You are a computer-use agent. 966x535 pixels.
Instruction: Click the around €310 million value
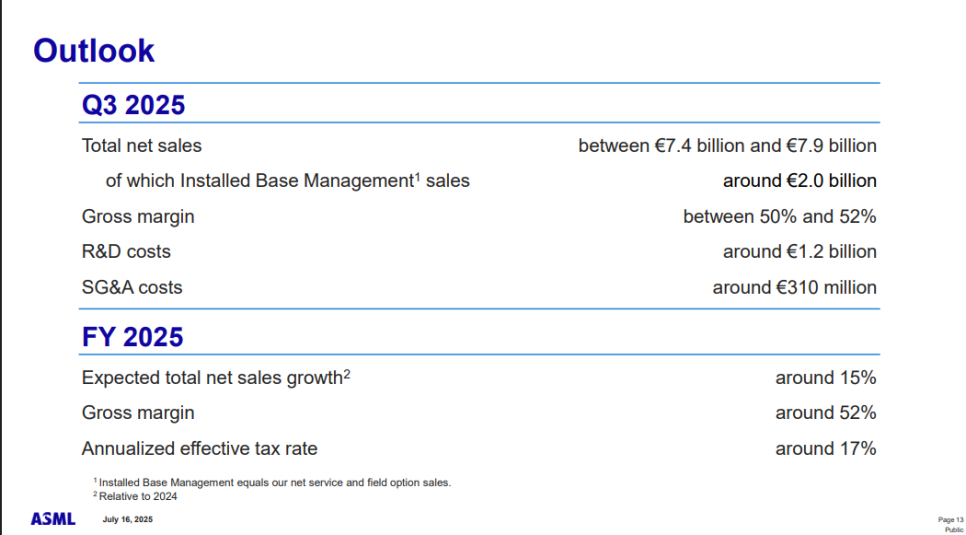(x=795, y=288)
